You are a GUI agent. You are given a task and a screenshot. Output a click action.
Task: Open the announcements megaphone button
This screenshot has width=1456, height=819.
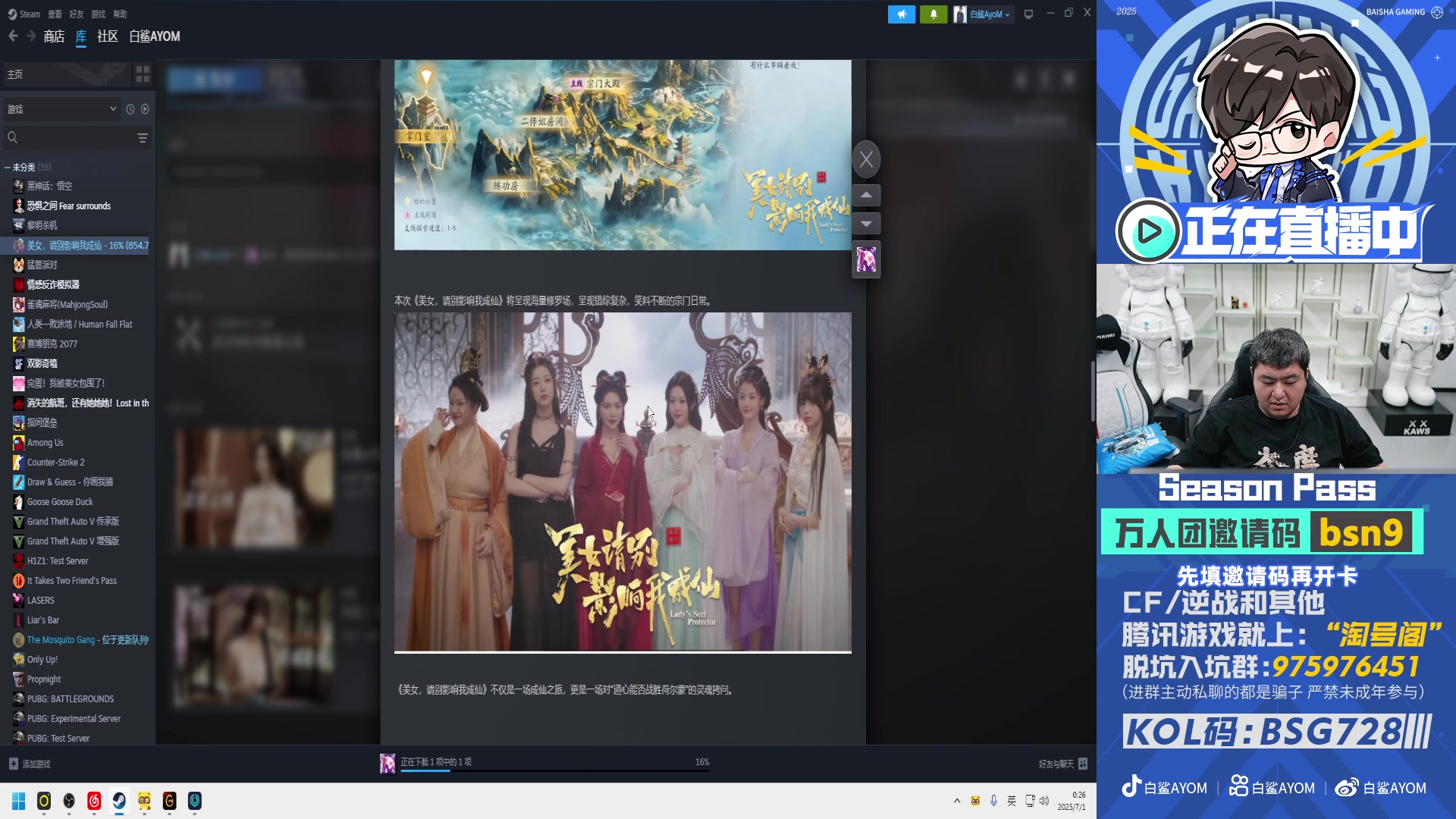(902, 14)
